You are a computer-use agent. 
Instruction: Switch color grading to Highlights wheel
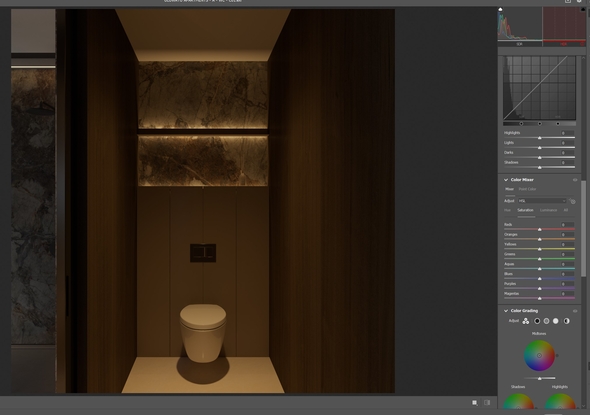click(x=556, y=321)
